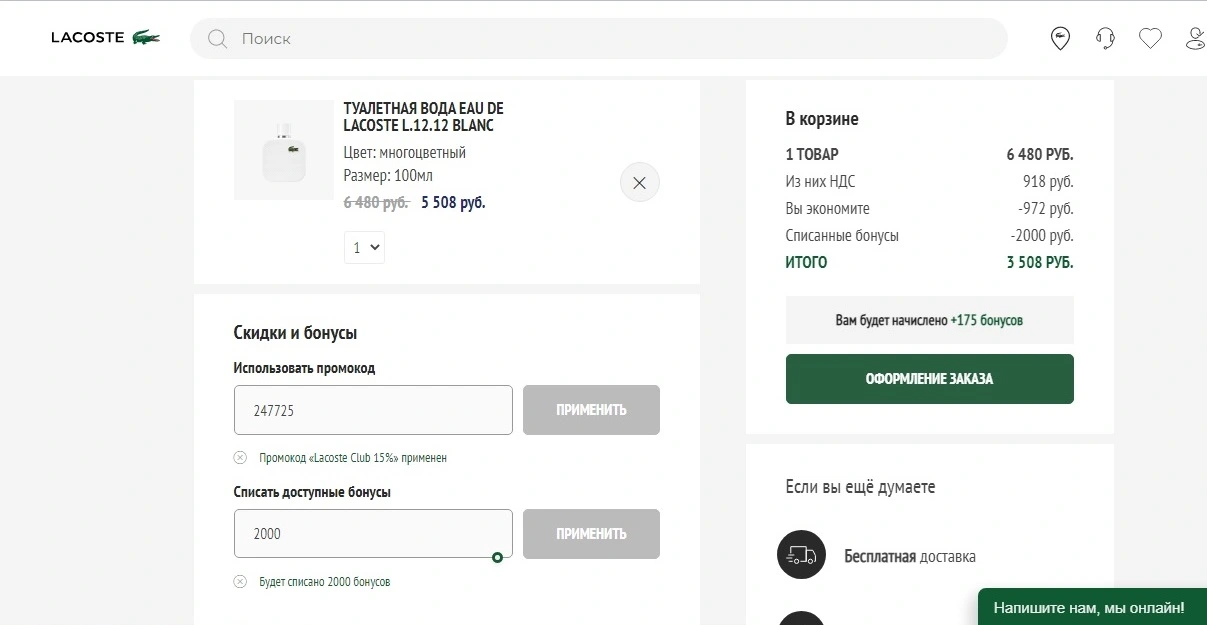The width and height of the screenshot is (1207, 625).
Task: Click the 'Итого' total row label
Action: point(806,263)
